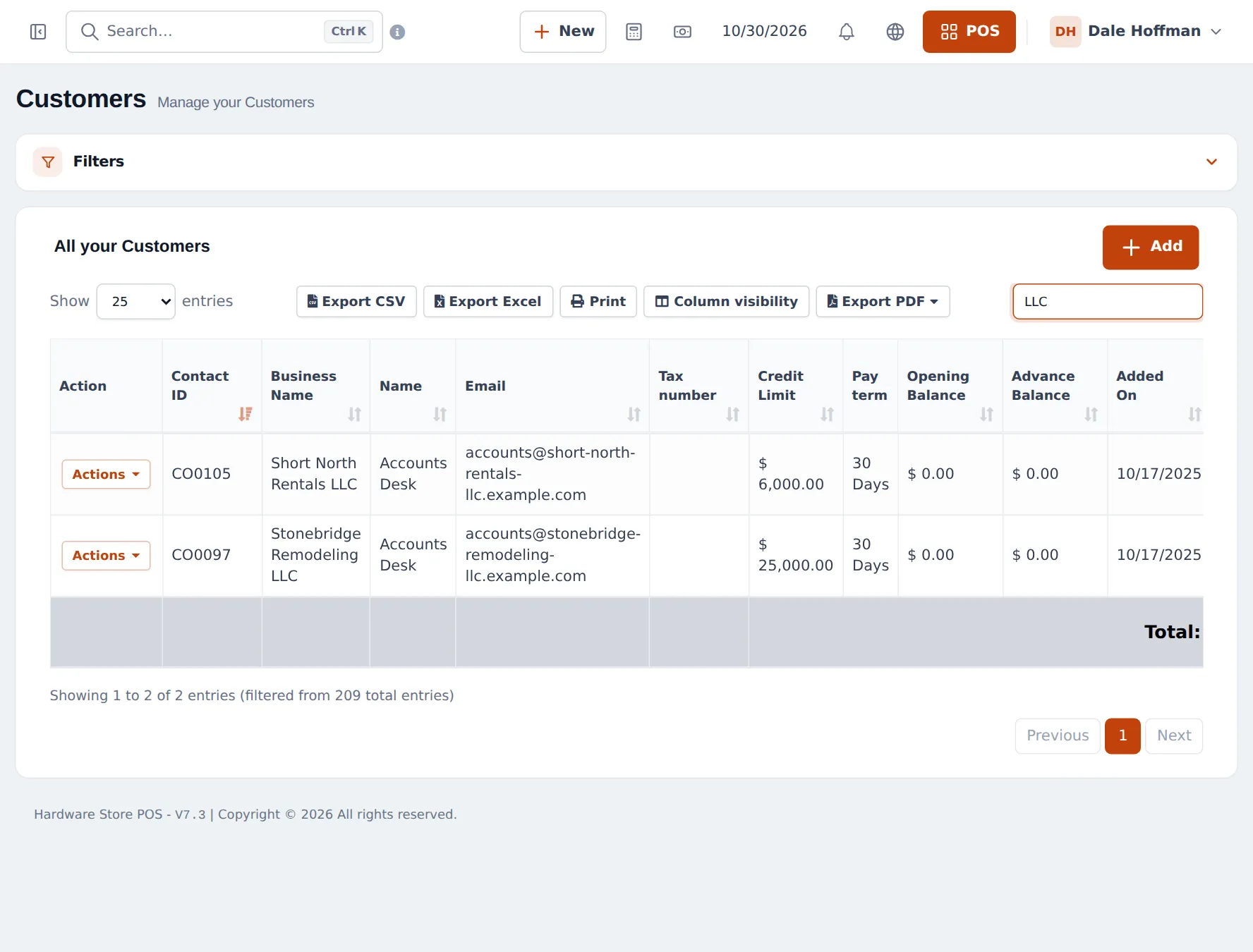Screen dimensions: 1253x952
Task: Open Column visibility options
Action: point(726,302)
